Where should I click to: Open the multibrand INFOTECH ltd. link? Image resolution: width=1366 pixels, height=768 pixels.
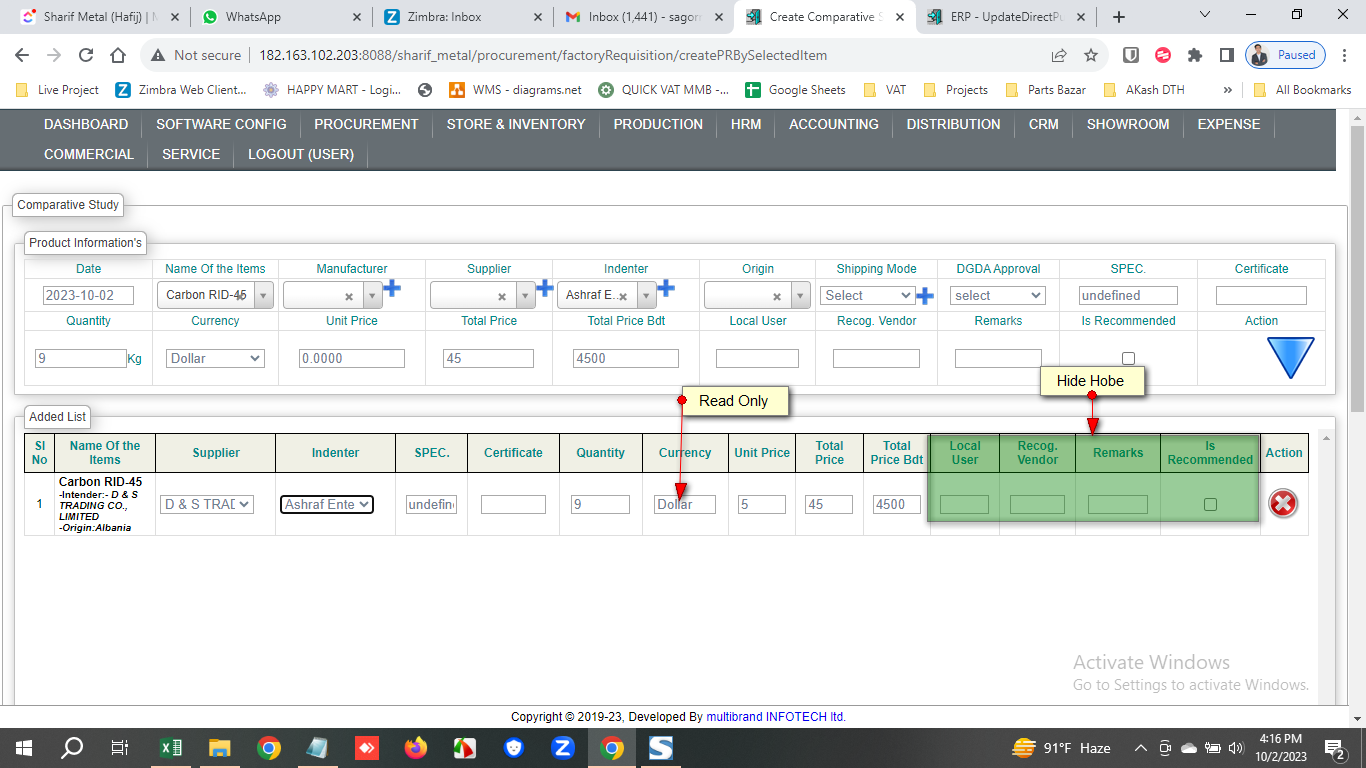[776, 717]
